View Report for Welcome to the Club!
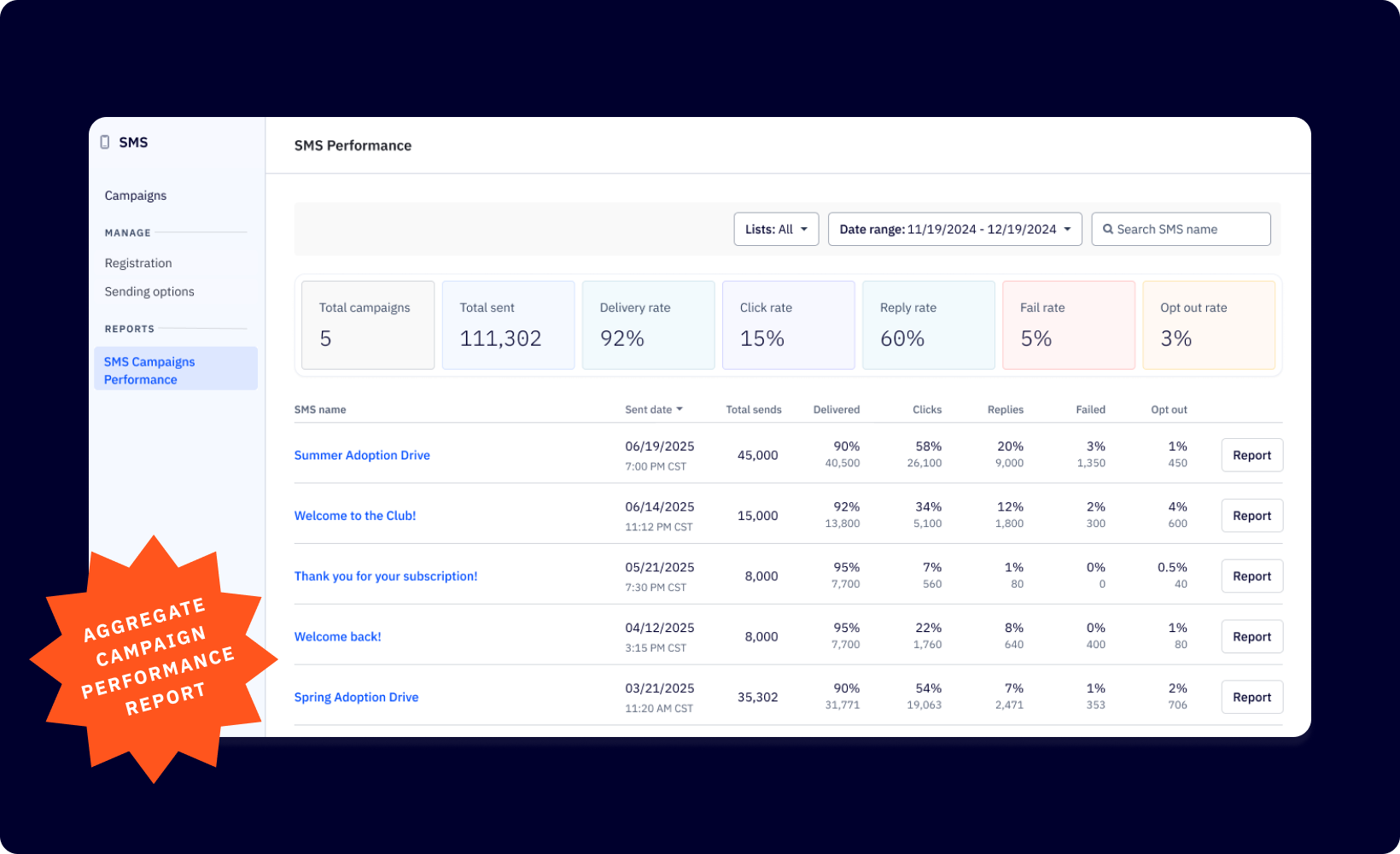Image resolution: width=1400 pixels, height=854 pixels. click(1251, 516)
